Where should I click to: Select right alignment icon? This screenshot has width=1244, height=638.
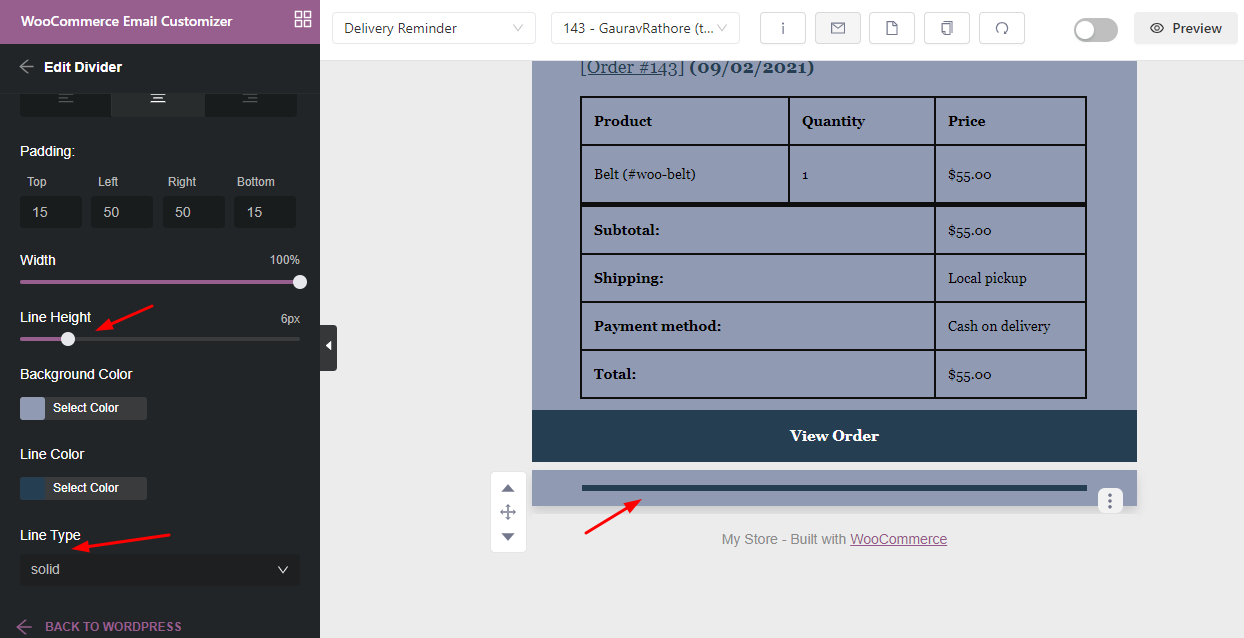[x=251, y=98]
